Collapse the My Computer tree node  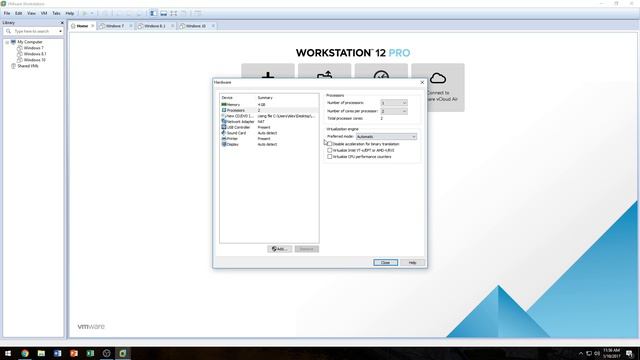7,42
